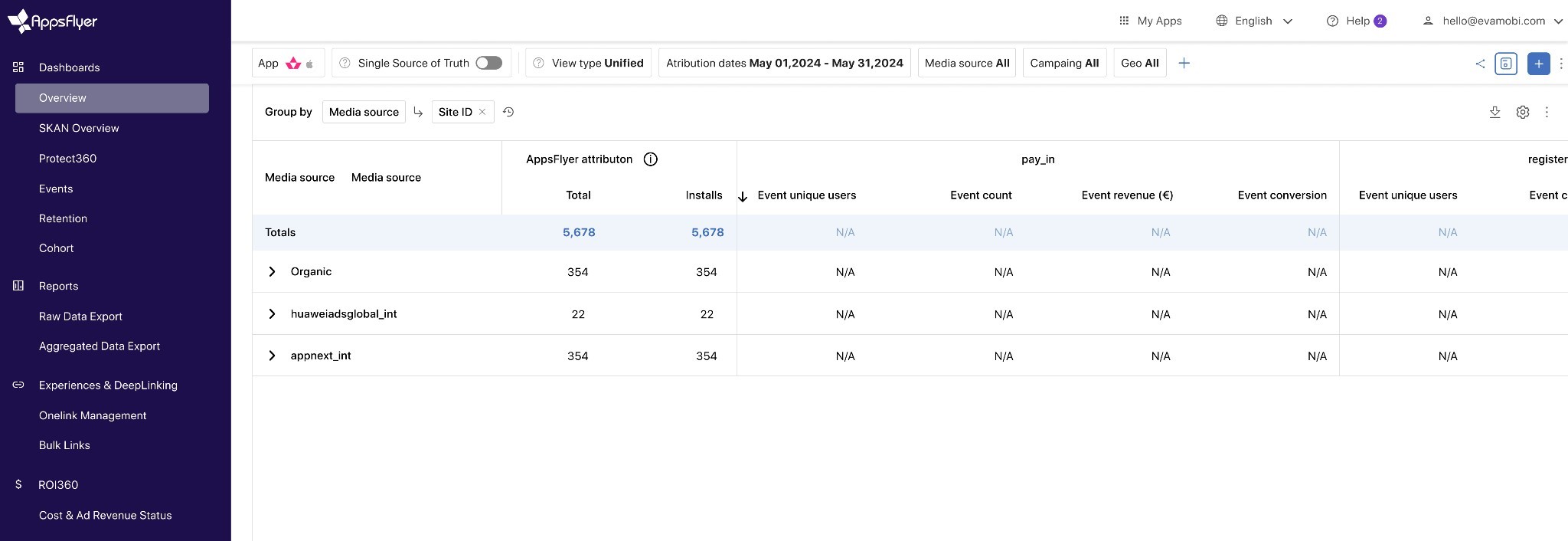Click the AppsFlyer logo
Viewport: 1568px width, 541px height.
tap(52, 21)
